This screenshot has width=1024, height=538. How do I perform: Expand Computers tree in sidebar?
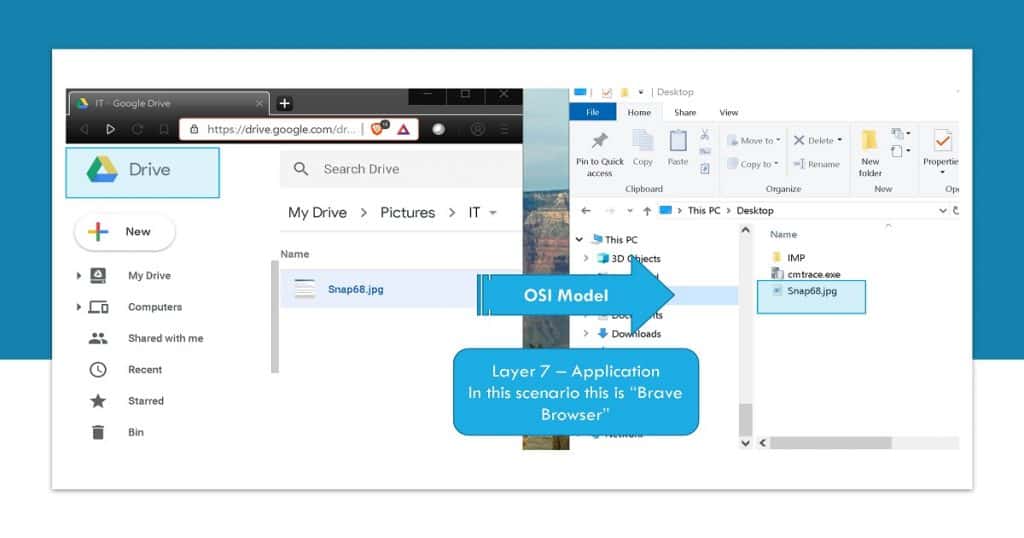tap(78, 307)
